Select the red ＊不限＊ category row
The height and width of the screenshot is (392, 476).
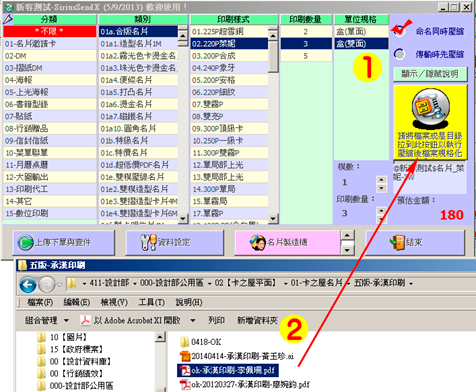coord(50,31)
